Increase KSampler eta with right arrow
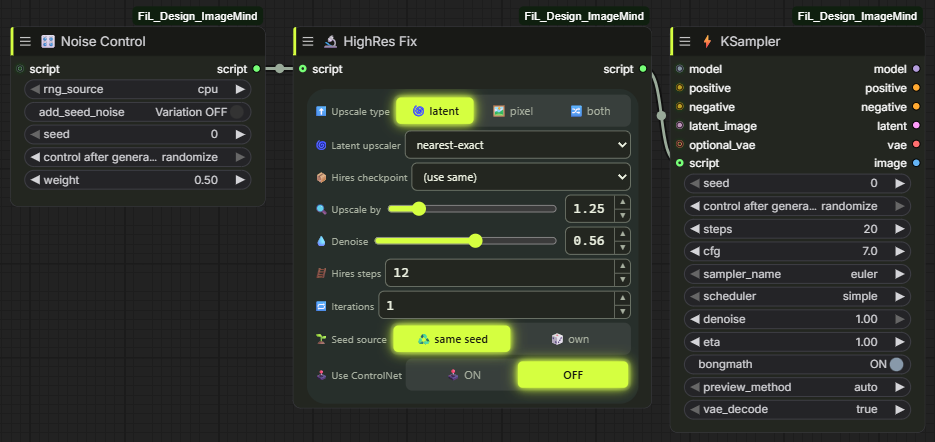 click(x=899, y=342)
